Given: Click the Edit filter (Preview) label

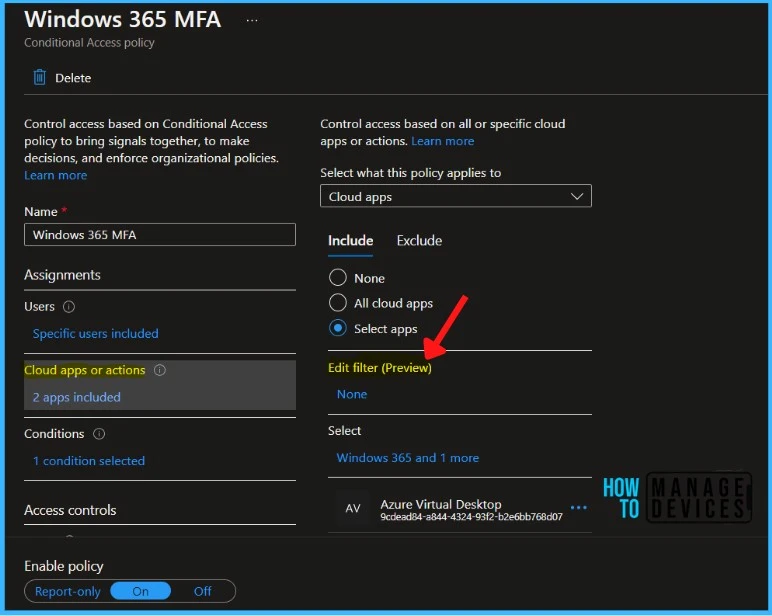Looking at the screenshot, I should coord(380,368).
